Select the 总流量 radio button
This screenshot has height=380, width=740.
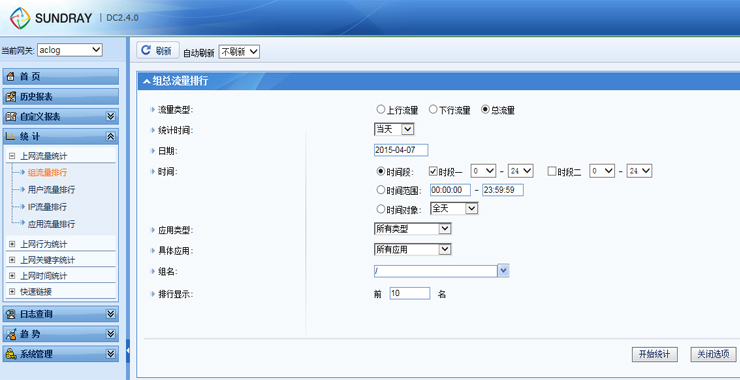(x=485, y=110)
